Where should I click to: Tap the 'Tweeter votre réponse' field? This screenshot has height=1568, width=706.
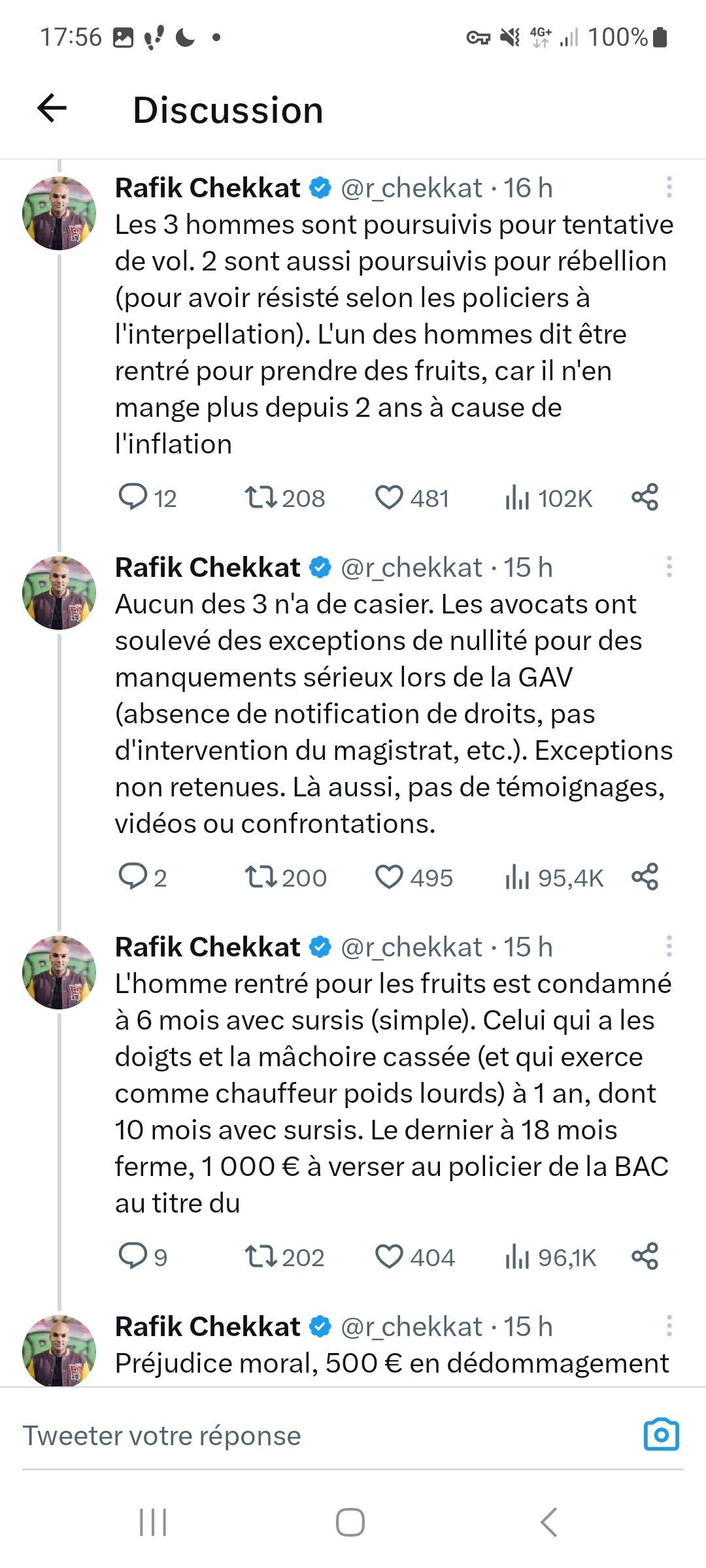[327, 1436]
